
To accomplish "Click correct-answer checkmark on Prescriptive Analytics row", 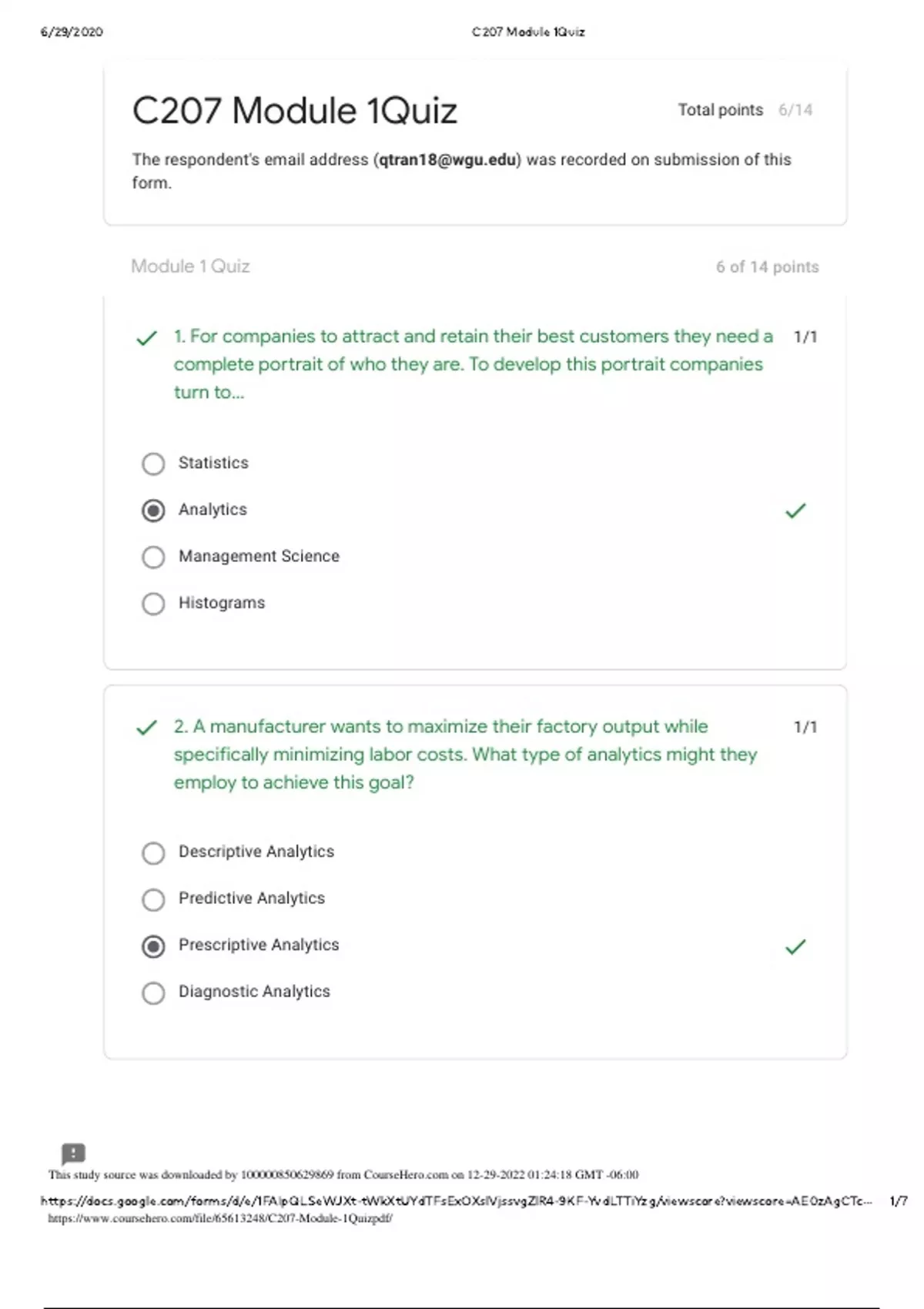I will (795, 946).
